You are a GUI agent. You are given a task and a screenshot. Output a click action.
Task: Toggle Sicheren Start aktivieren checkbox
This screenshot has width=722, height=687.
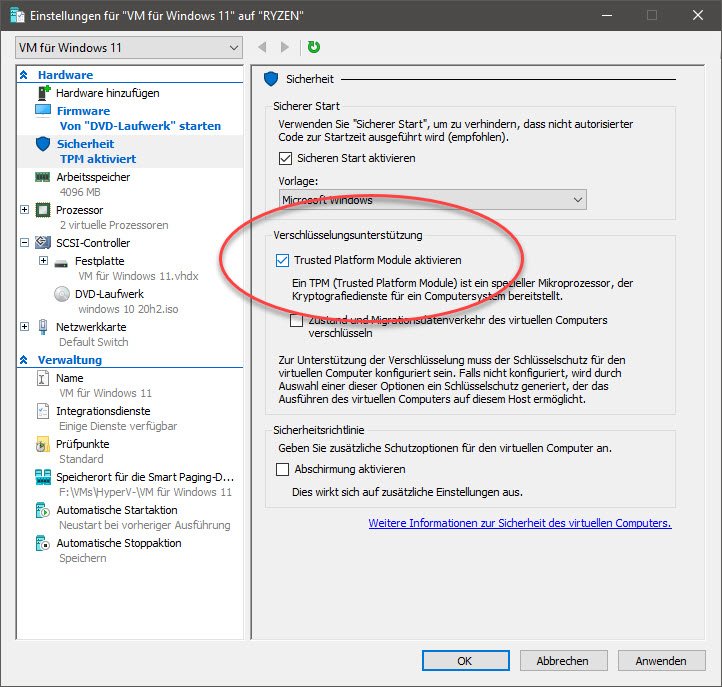[x=285, y=158]
